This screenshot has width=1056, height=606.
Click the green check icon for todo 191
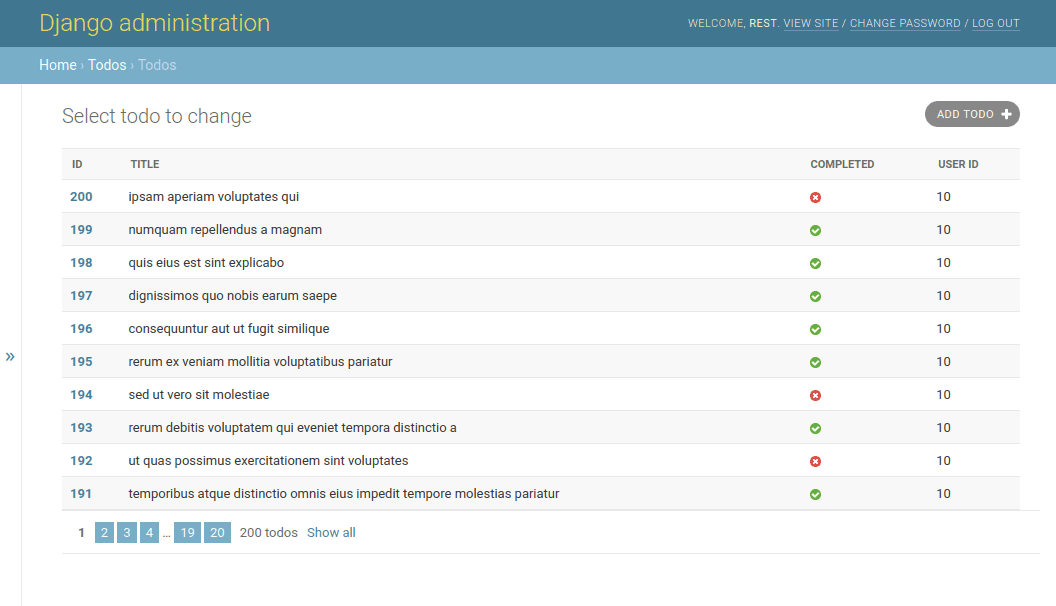(815, 493)
